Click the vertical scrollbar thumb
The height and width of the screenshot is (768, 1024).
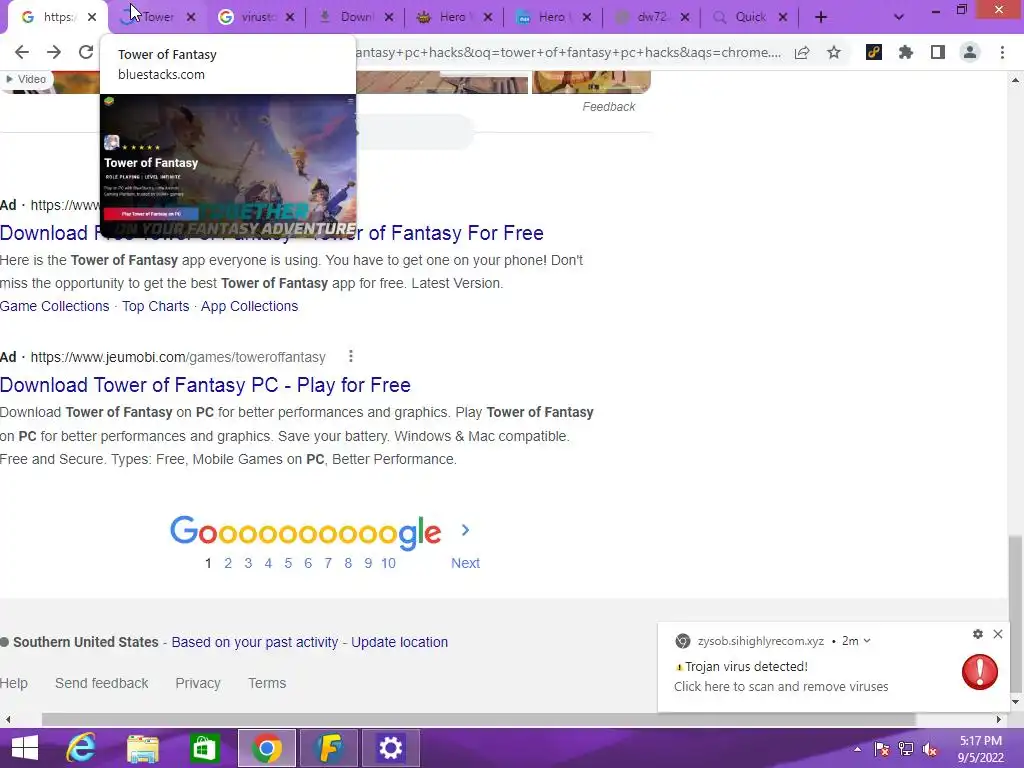click(1015, 615)
